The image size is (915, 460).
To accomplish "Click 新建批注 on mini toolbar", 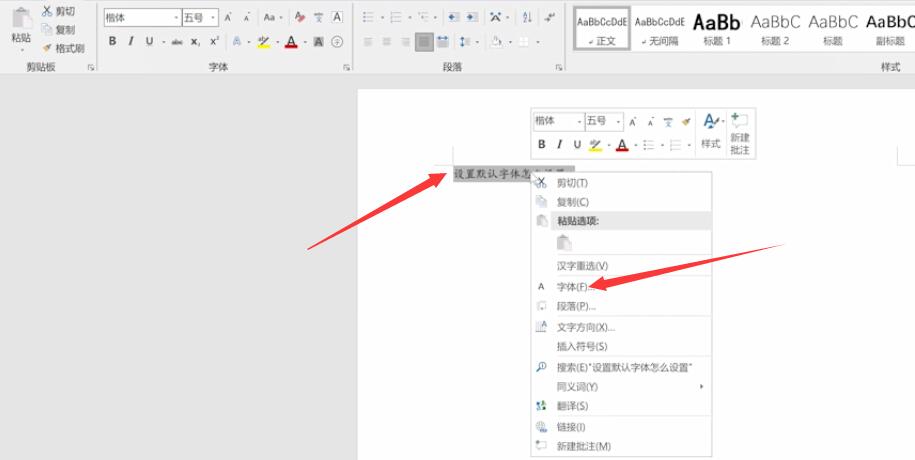I will click(x=740, y=133).
